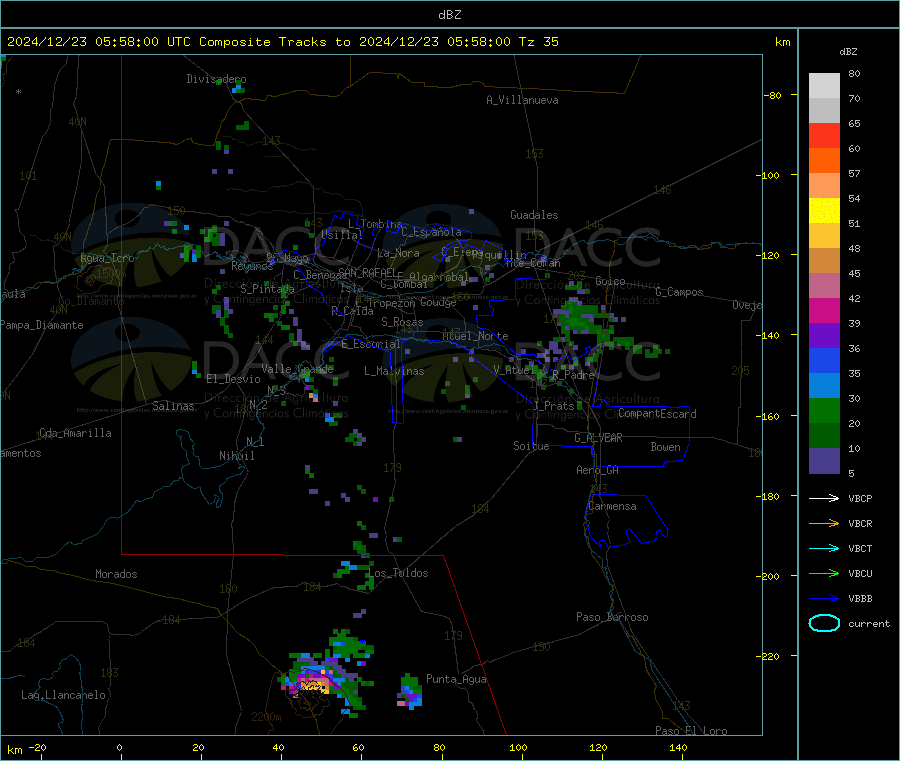Click the 'SAN_RAFAEL' city label
This screenshot has width=900, height=761.
coord(367,273)
